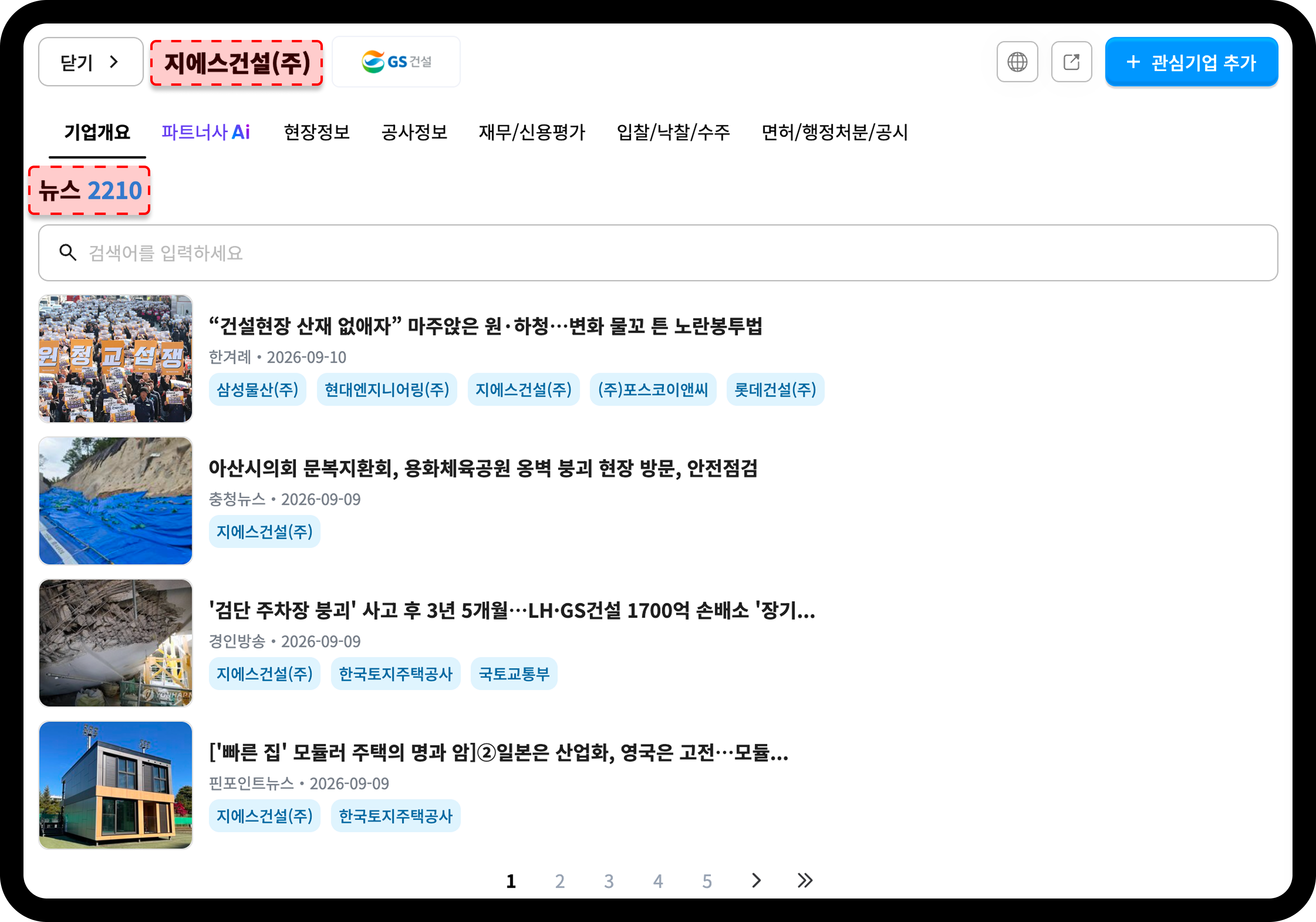
Task: Go to page 5
Action: tap(707, 881)
